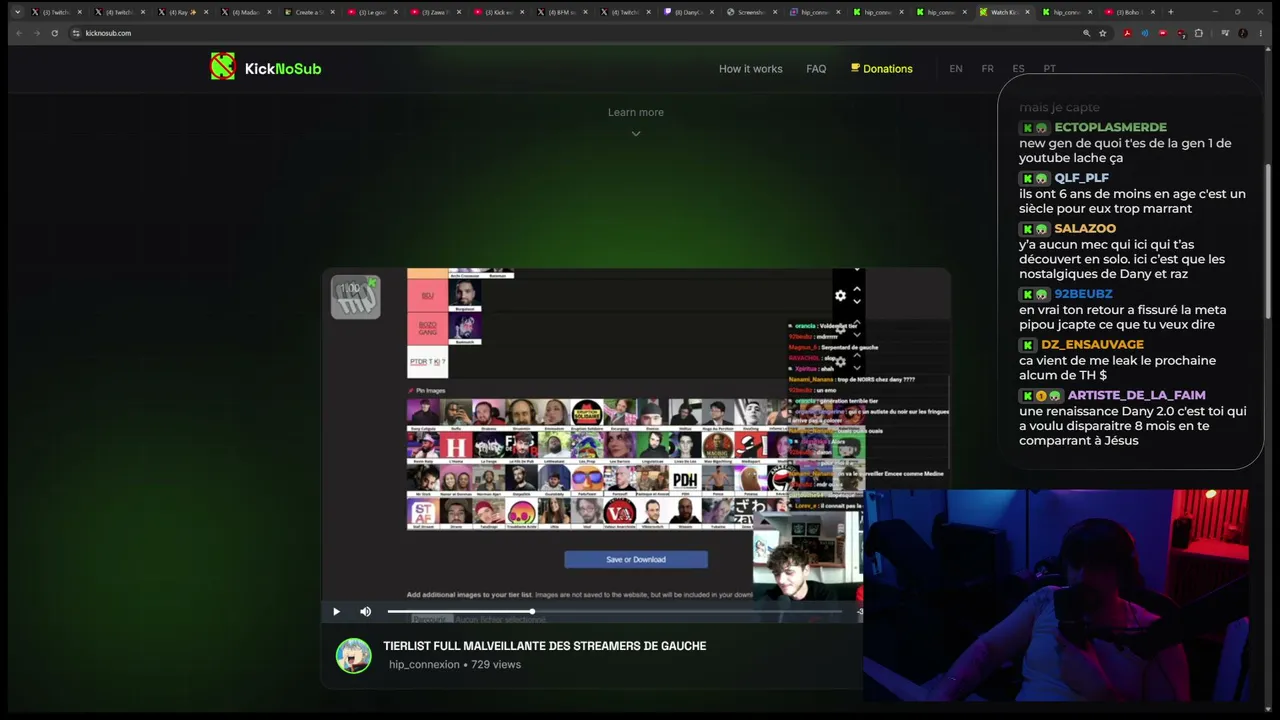Viewport: 1280px width, 720px height.
Task: Expand the Learn more chevron
Action: 636,133
